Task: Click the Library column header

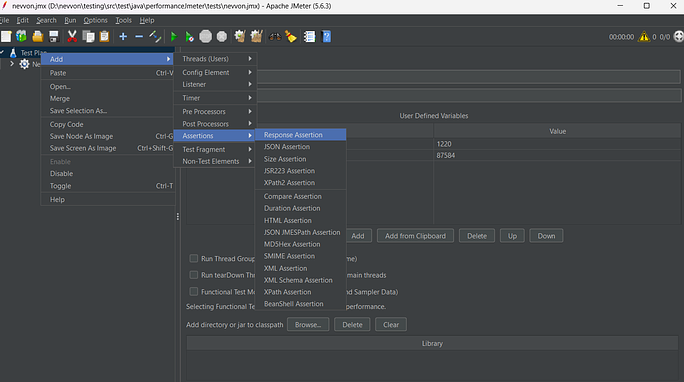Action: (x=432, y=344)
